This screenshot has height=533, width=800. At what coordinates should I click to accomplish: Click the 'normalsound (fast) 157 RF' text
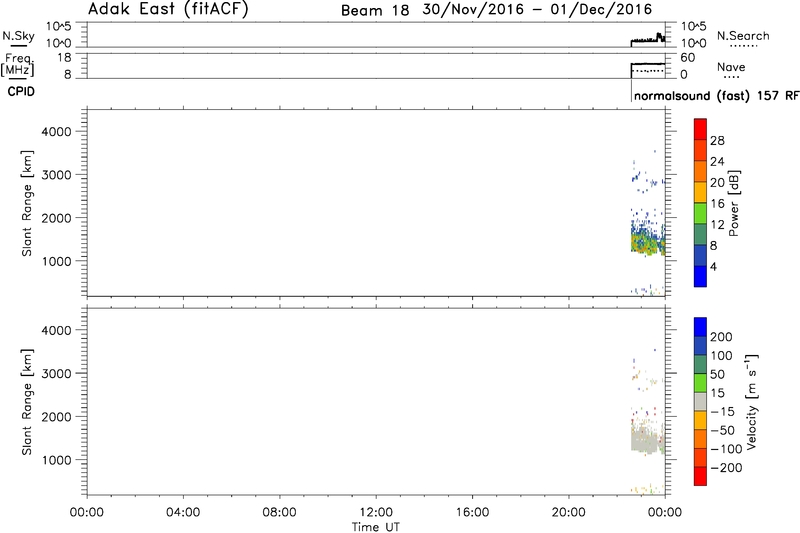pyautogui.click(x=716, y=96)
